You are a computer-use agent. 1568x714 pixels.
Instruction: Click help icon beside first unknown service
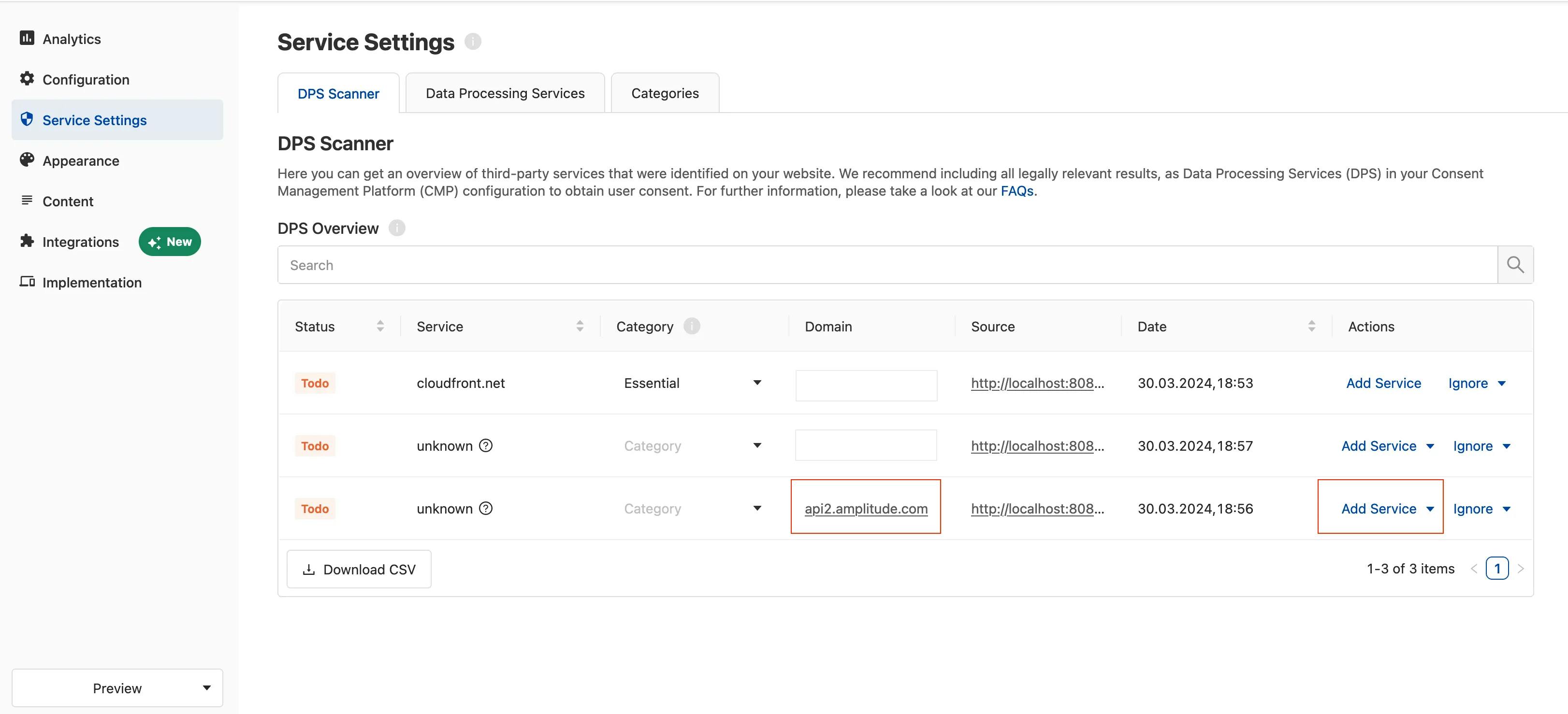click(x=486, y=446)
